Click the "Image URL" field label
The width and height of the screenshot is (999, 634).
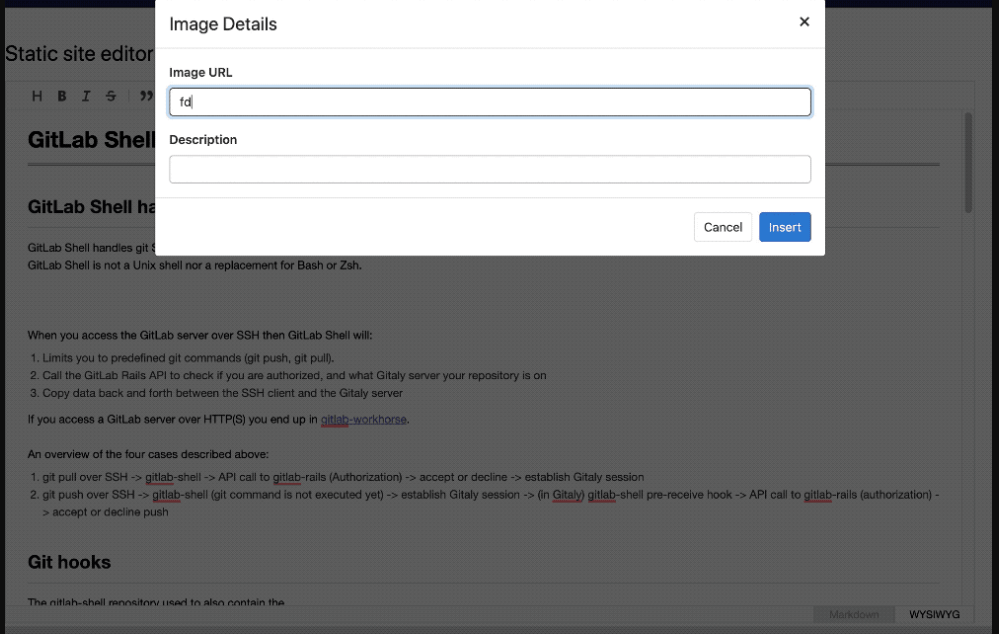201,73
